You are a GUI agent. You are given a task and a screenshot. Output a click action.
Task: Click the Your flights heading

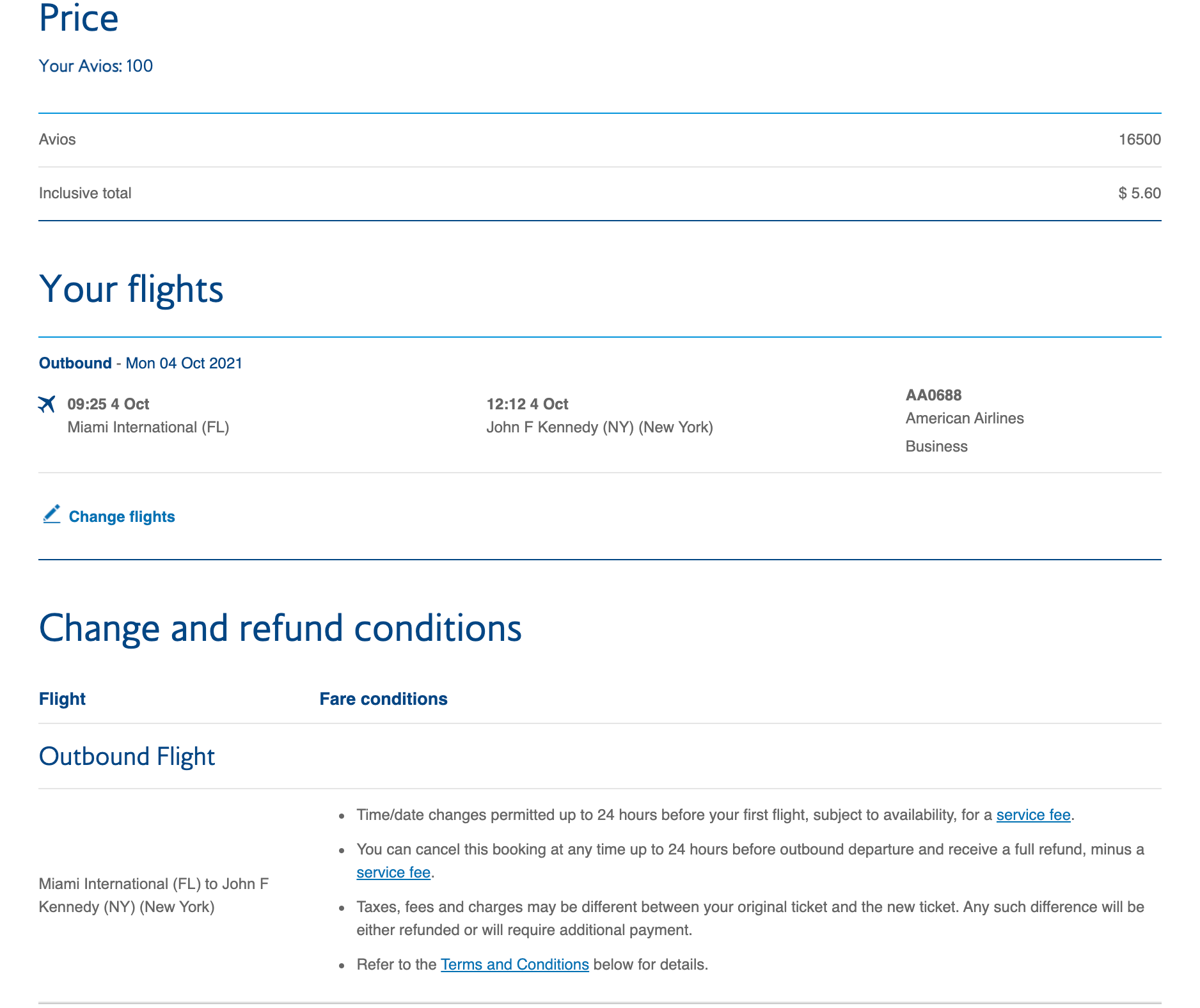(132, 290)
